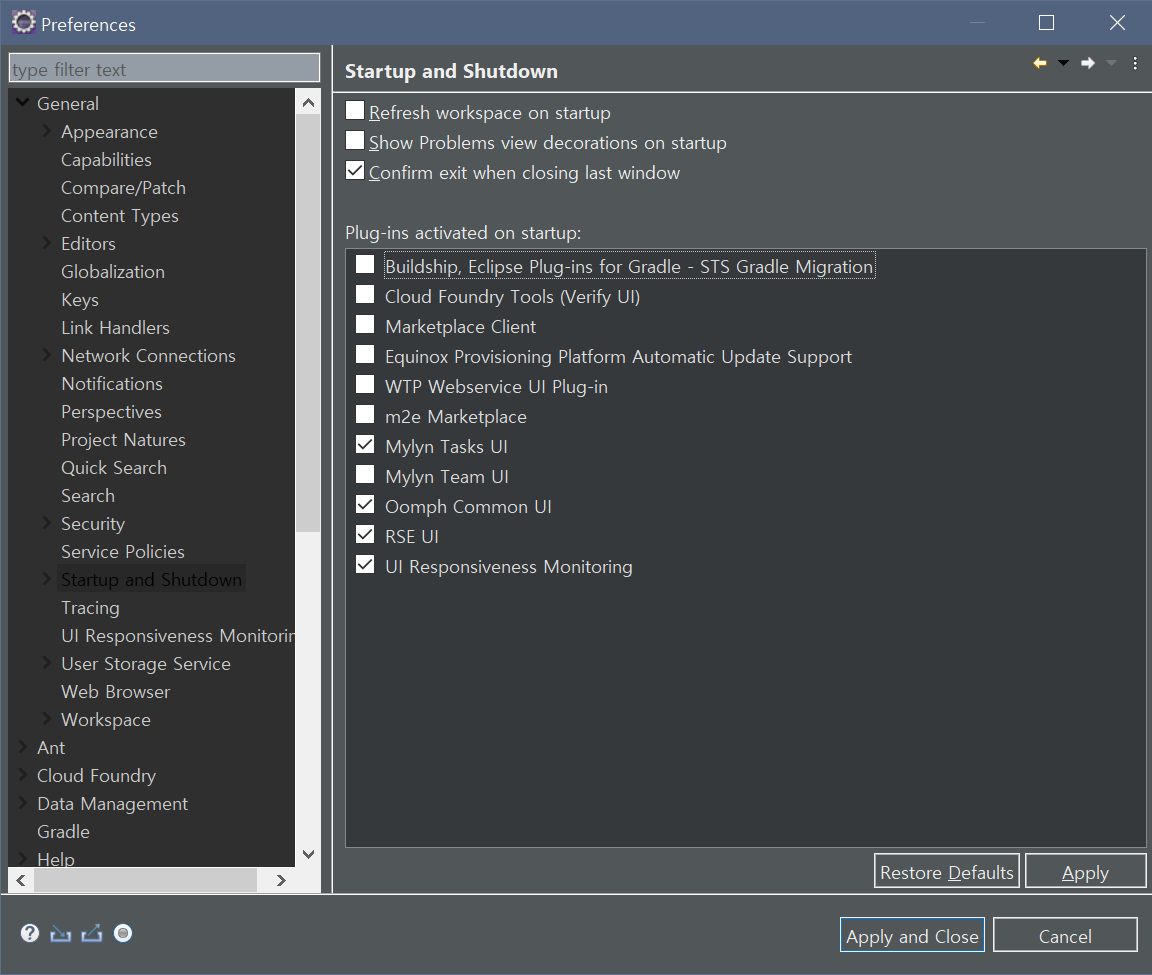1152x975 pixels.
Task: Uncheck the Mylyn Tasks UI plug-in
Action: [365, 445]
